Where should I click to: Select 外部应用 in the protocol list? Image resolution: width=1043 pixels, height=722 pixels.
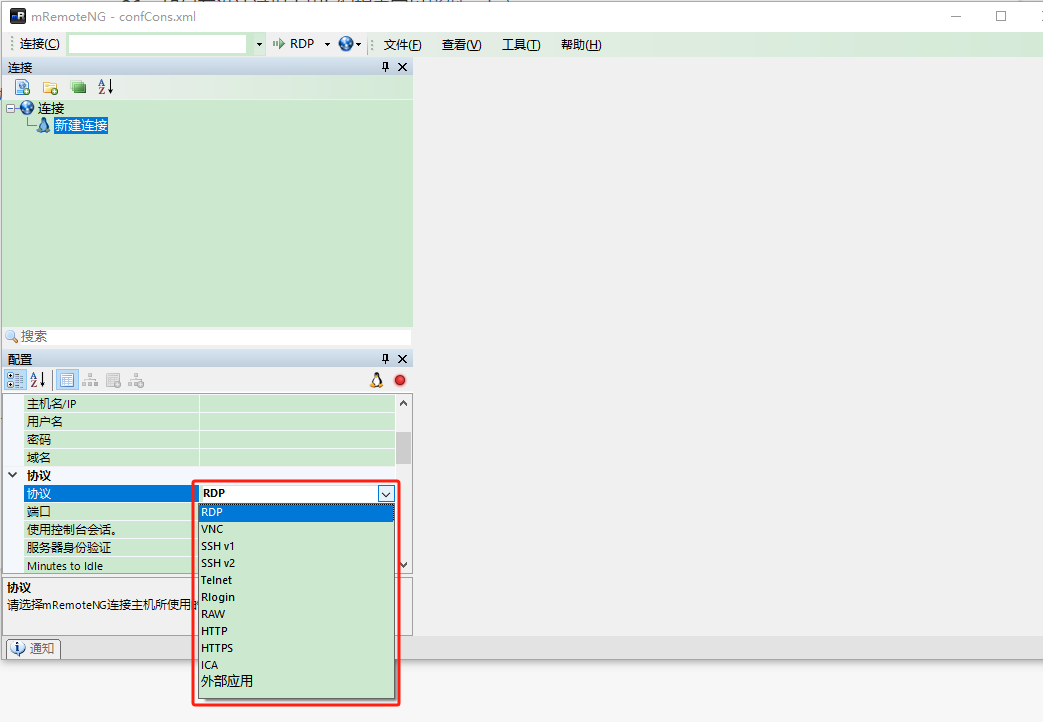[x=297, y=681]
